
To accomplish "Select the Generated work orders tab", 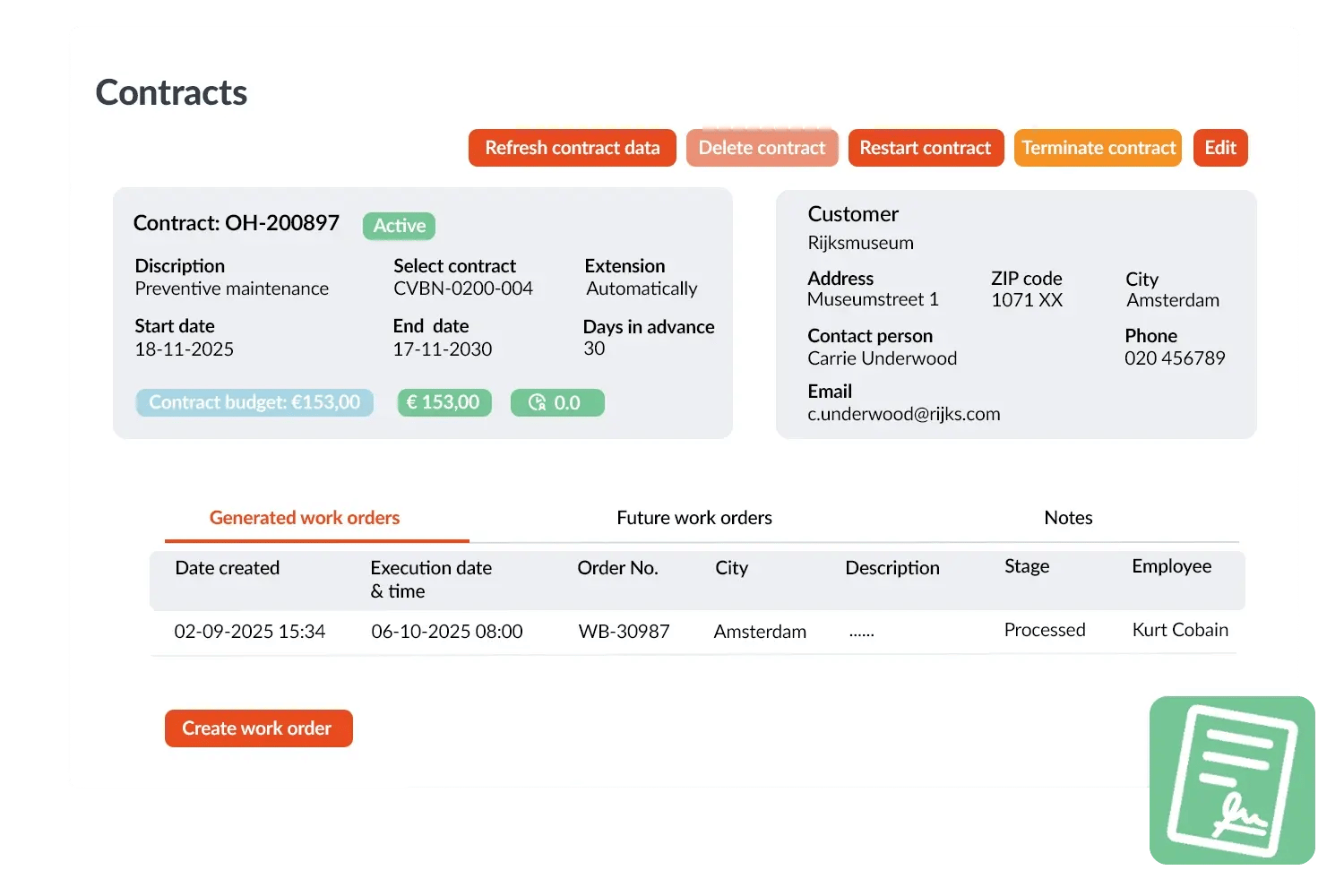I will (x=305, y=518).
